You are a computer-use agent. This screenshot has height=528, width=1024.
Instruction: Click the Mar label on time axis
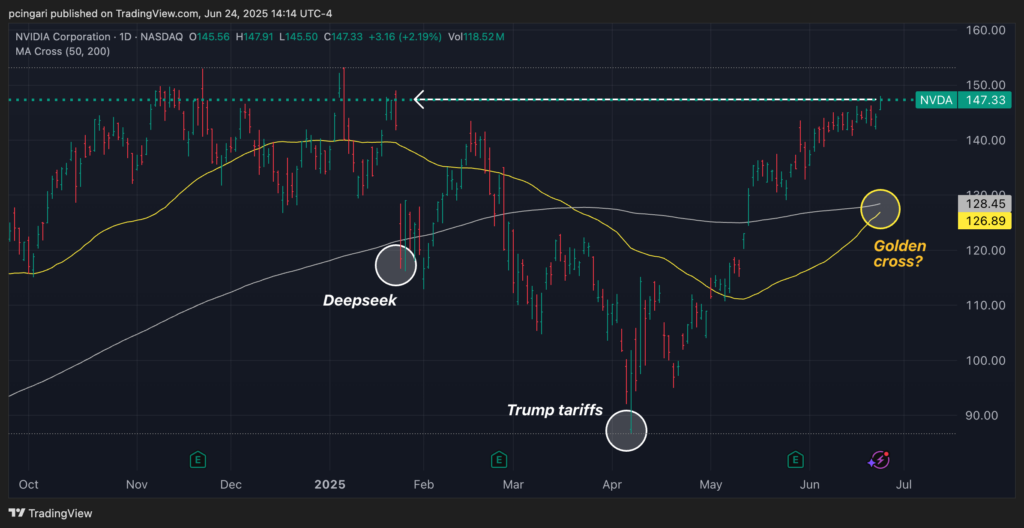click(513, 485)
